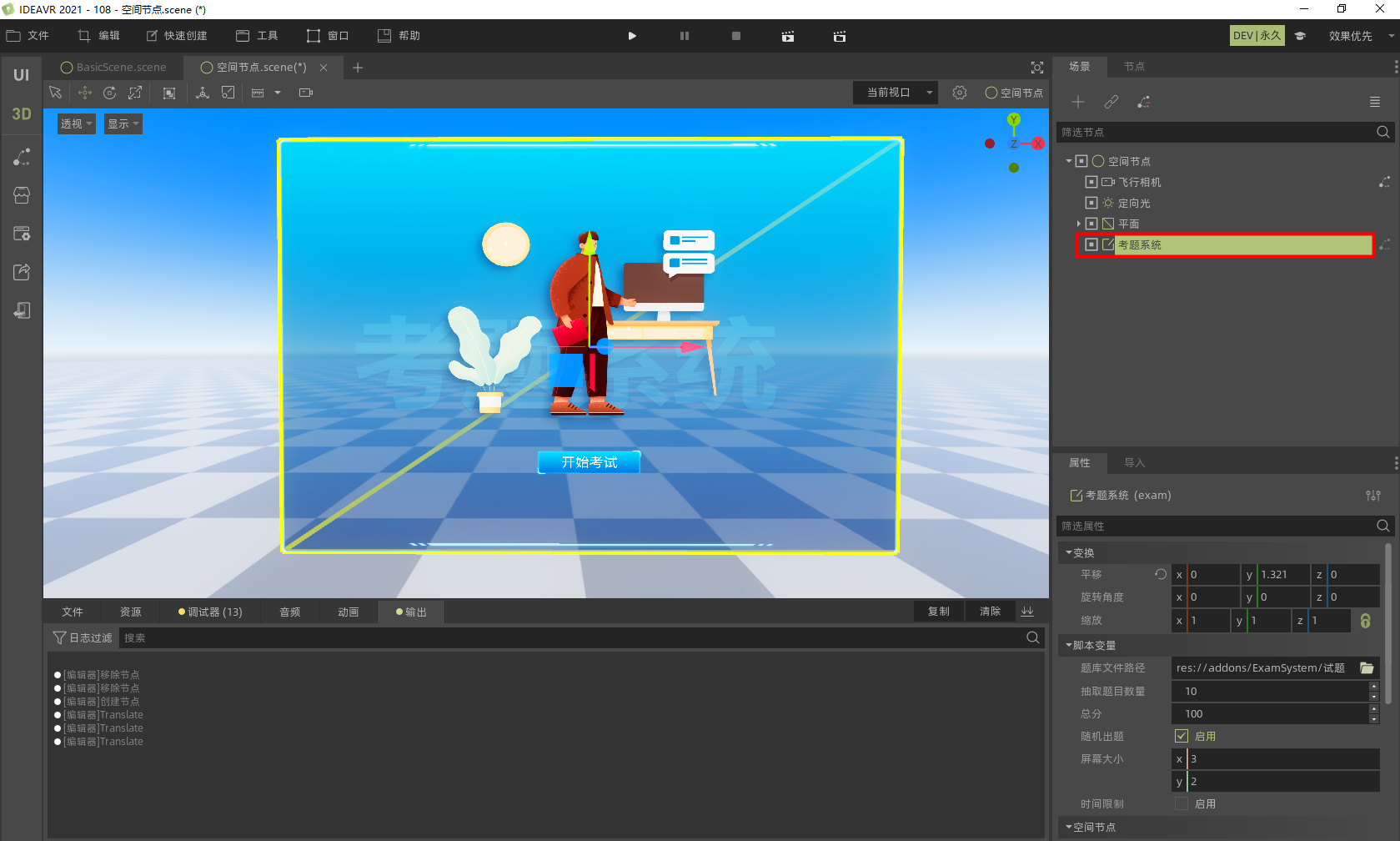Activate the move translate tool

click(84, 93)
